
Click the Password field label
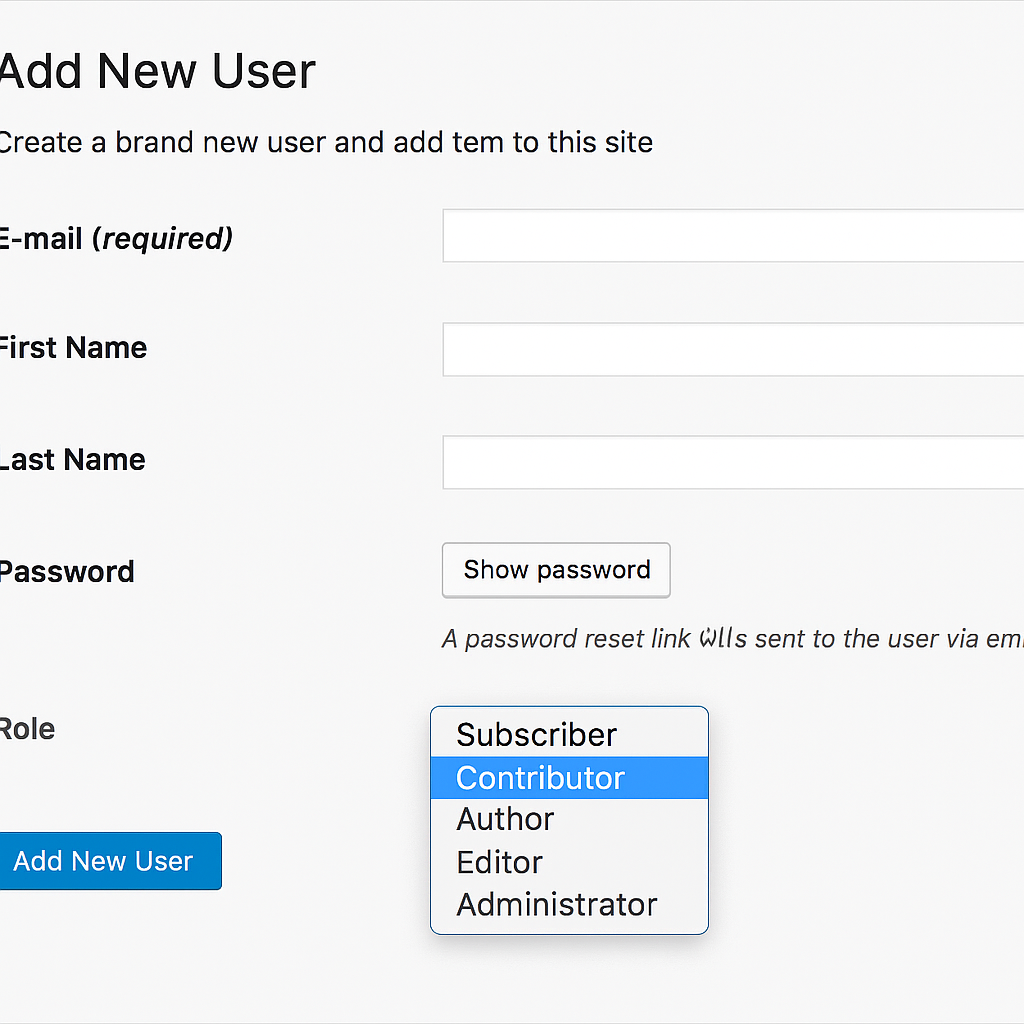66,572
